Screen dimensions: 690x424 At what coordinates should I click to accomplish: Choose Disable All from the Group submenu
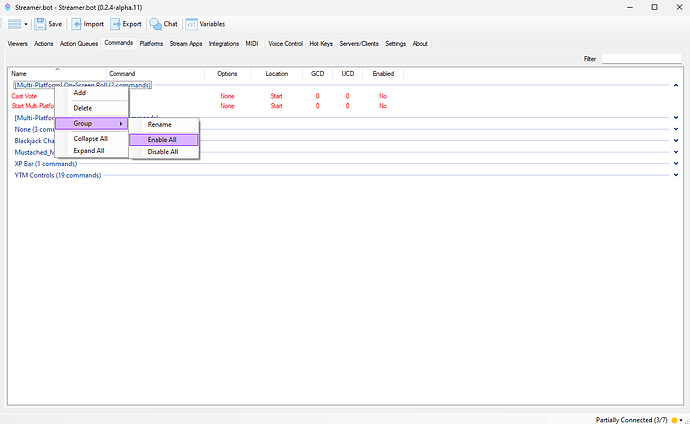[163, 152]
